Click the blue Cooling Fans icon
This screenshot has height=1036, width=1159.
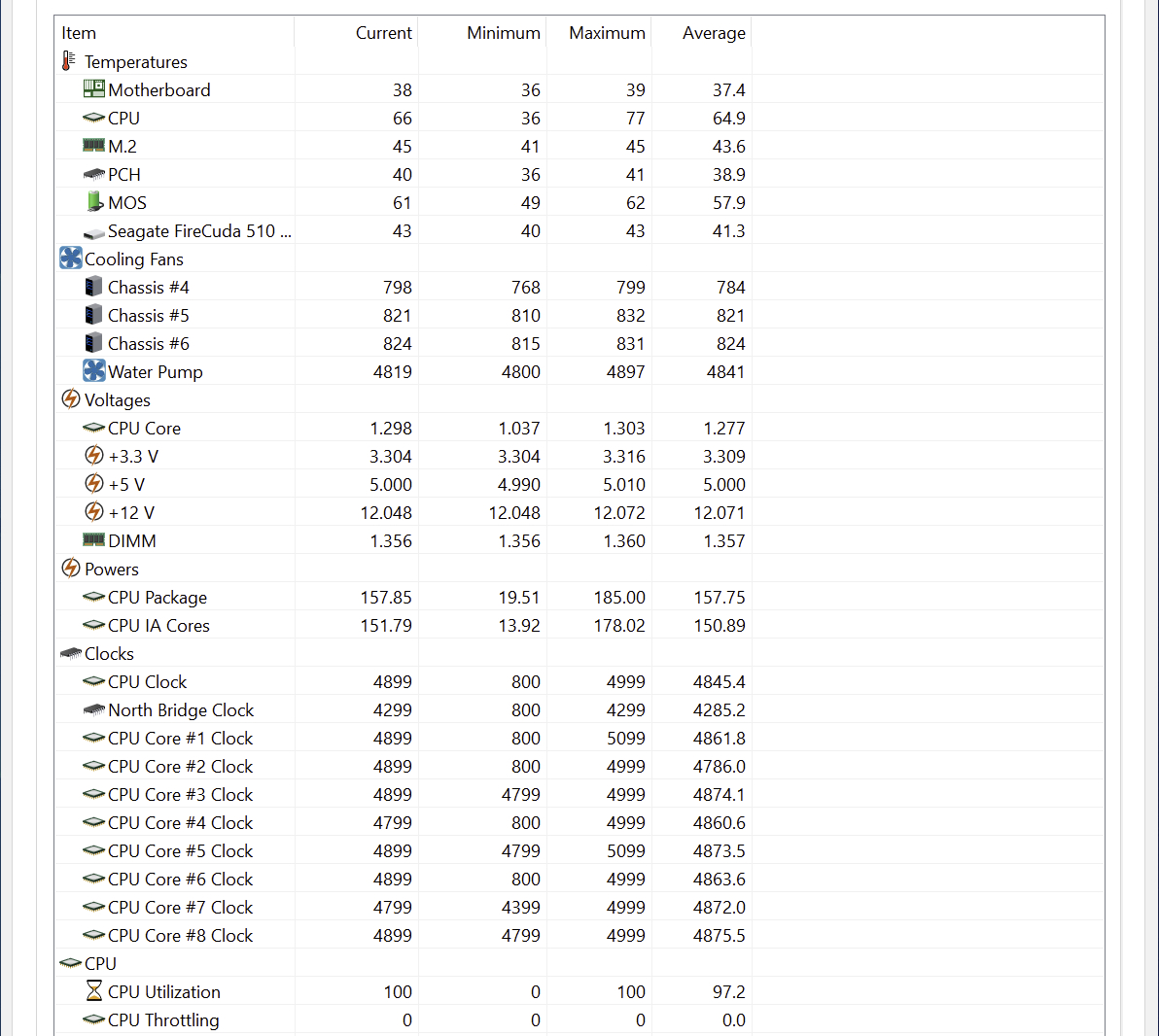click(x=71, y=259)
